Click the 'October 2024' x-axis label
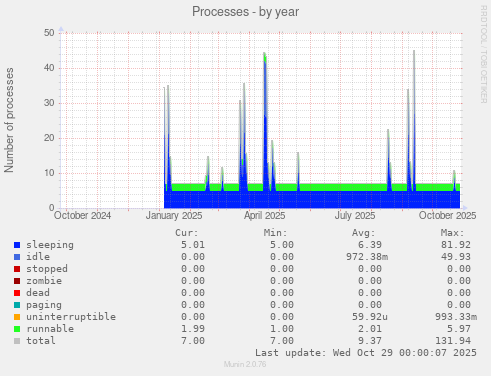491x376 pixels. (x=82, y=216)
